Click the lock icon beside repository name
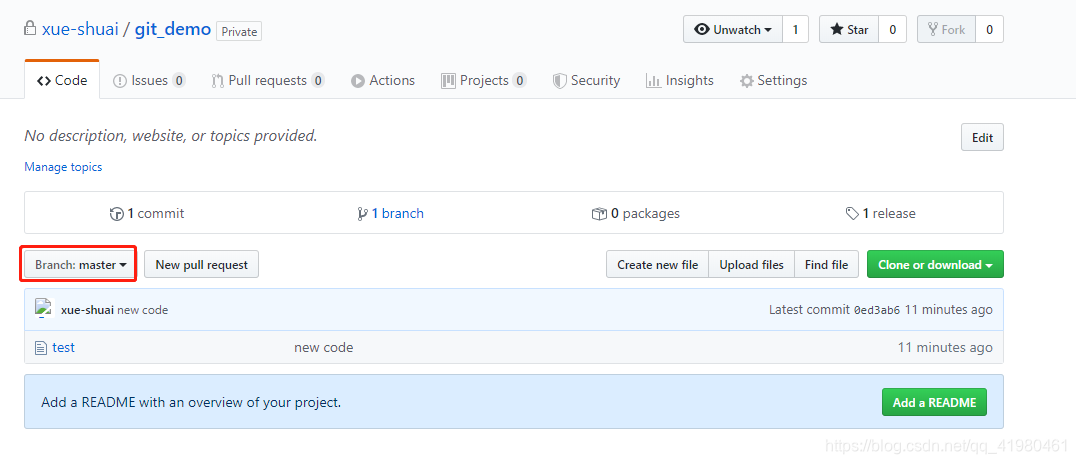Viewport: 1076px width, 464px height. (x=30, y=29)
